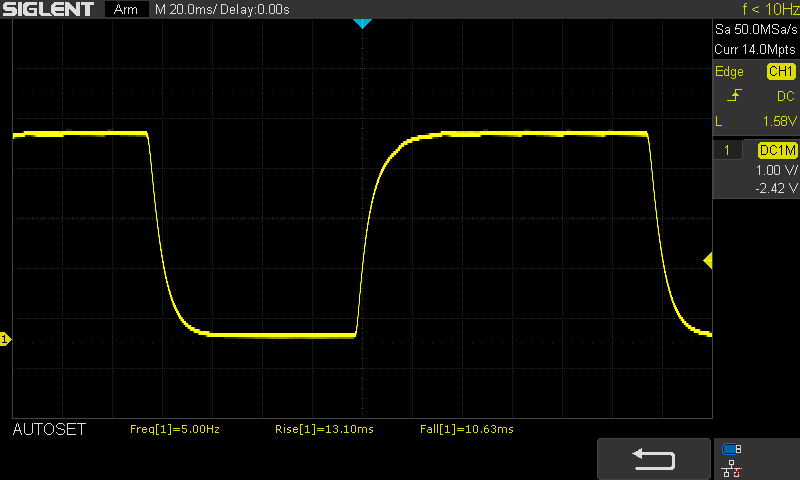The width and height of the screenshot is (800, 480).
Task: Click the blue trigger position marker
Action: (362, 23)
